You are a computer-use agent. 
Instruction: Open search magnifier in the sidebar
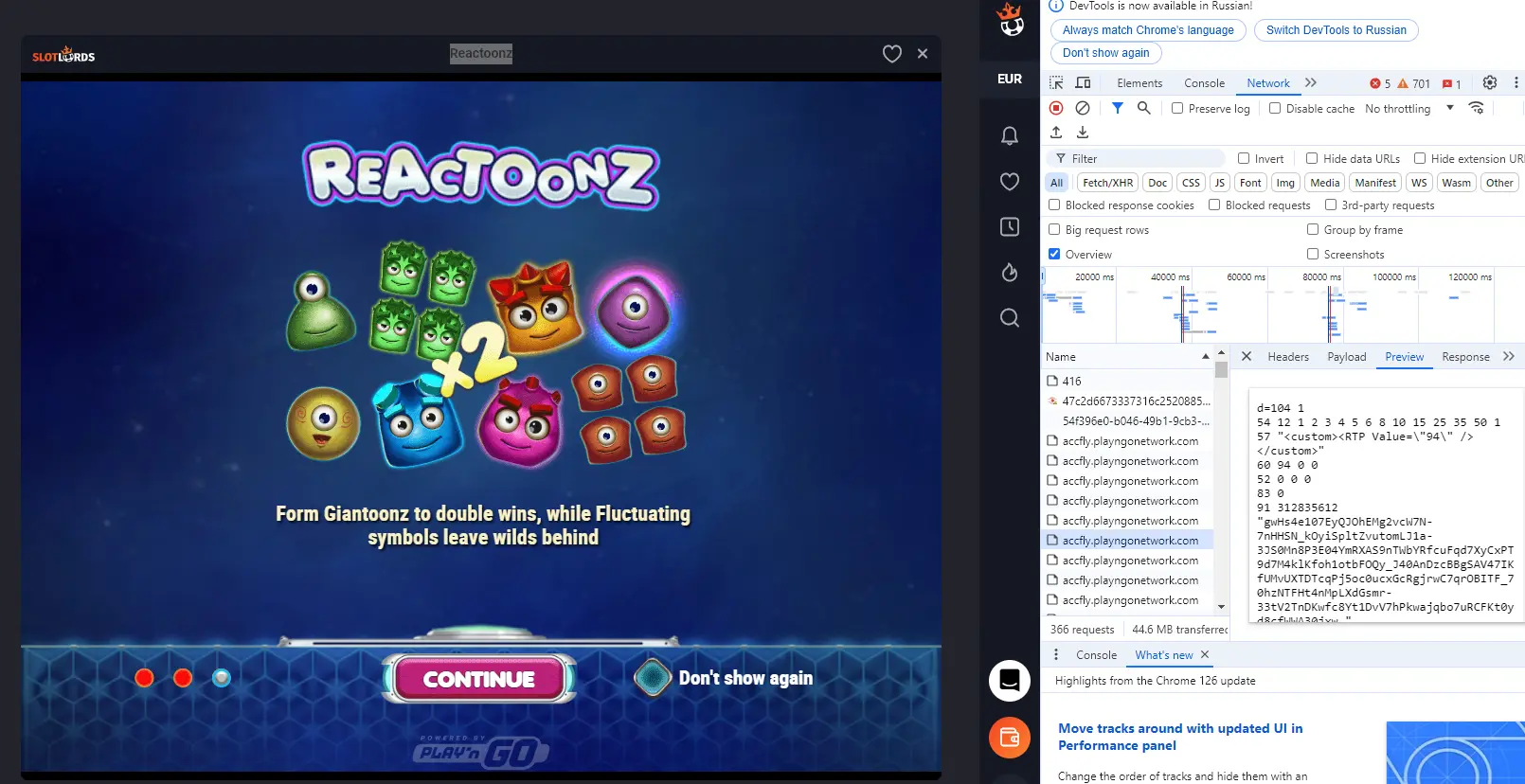[x=1010, y=317]
